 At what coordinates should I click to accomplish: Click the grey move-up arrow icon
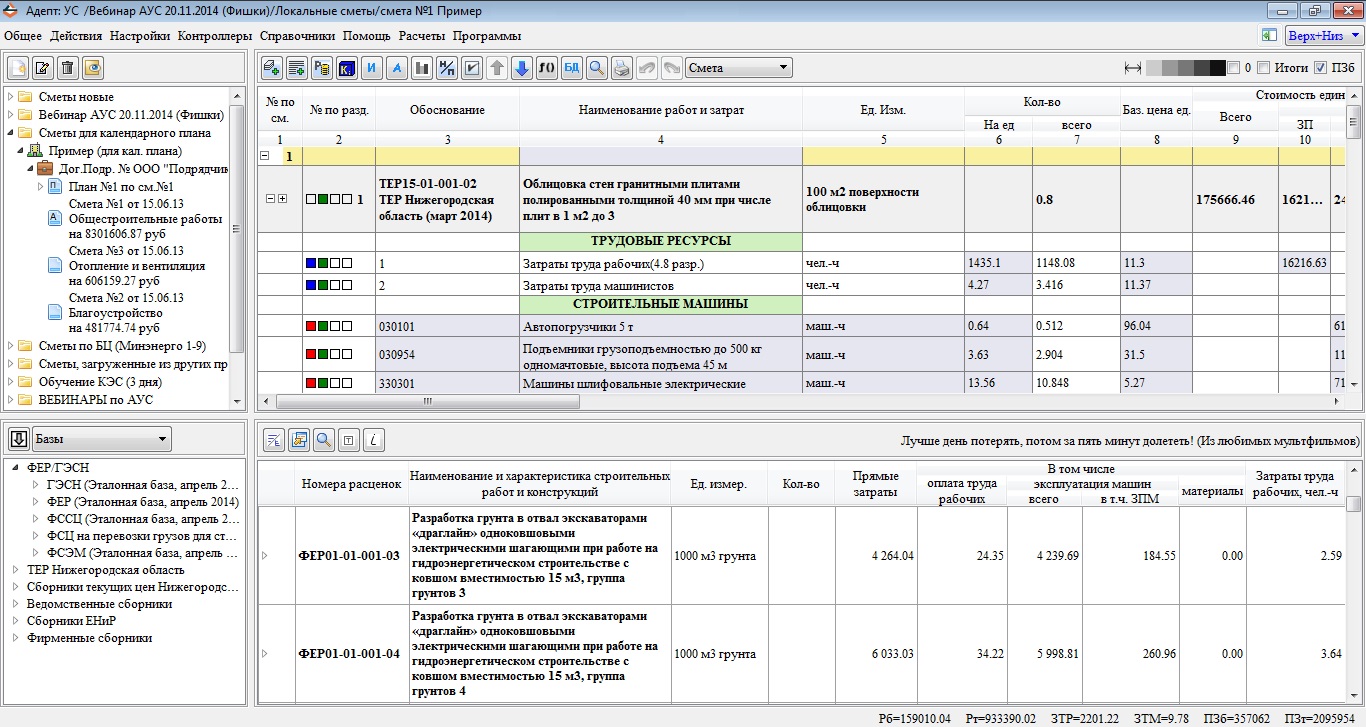point(497,68)
